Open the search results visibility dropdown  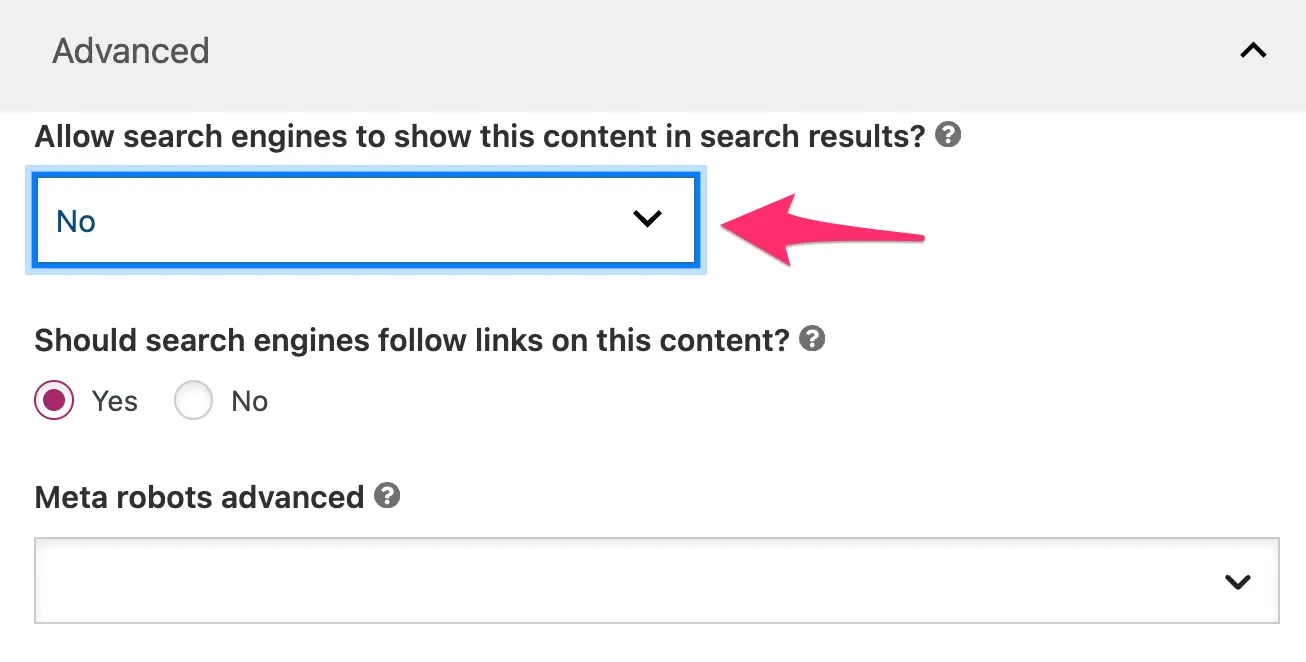(x=365, y=220)
